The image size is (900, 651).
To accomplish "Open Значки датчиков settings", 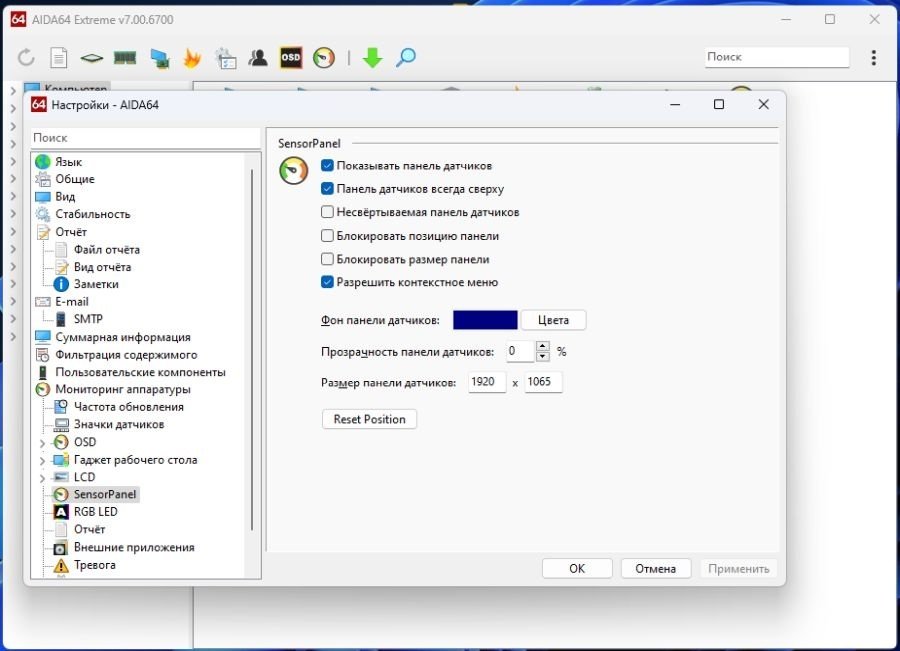I will 119,425.
